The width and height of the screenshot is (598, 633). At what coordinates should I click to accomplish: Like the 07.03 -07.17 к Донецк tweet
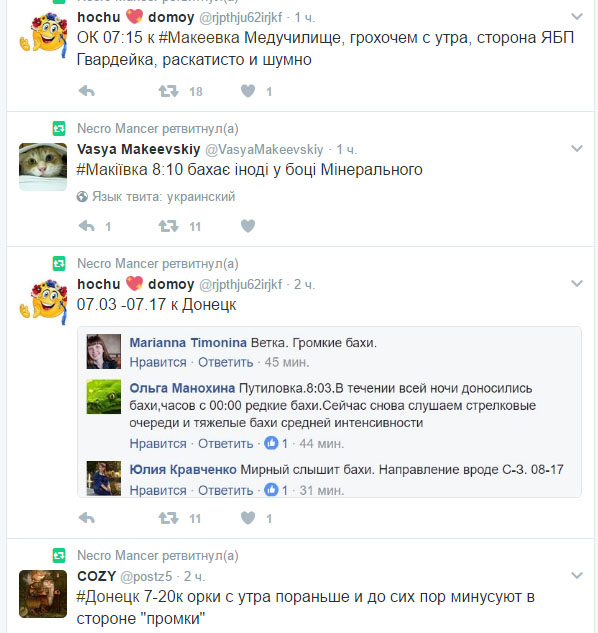tap(248, 518)
